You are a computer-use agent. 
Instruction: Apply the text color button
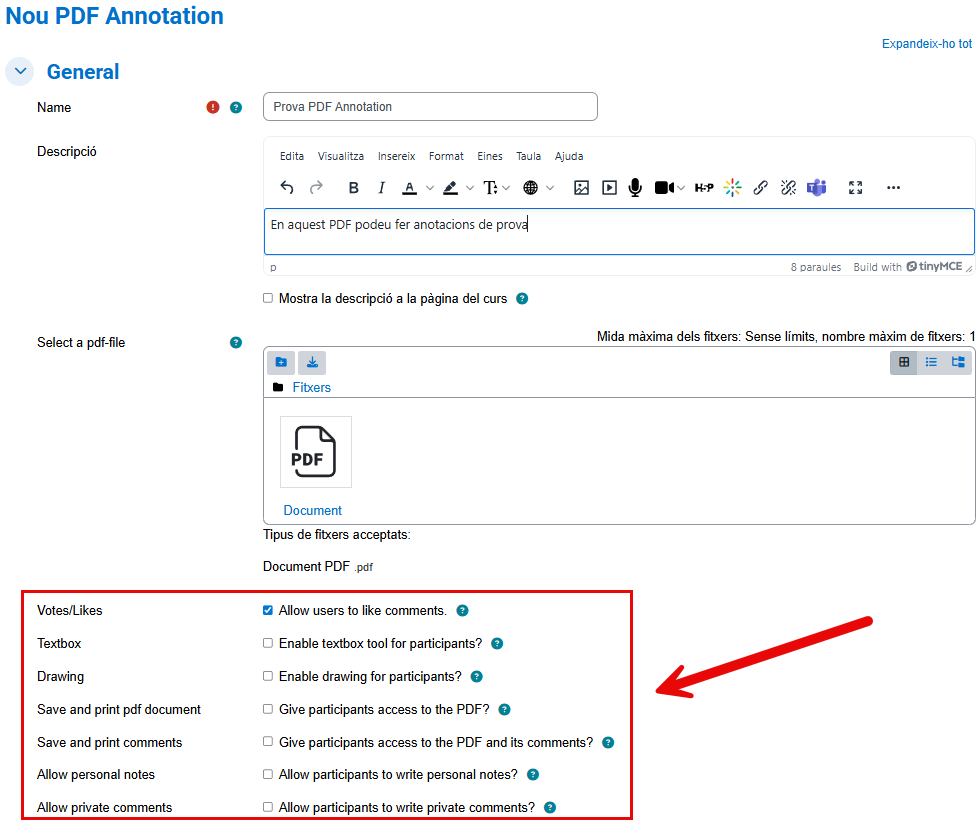[x=409, y=188]
